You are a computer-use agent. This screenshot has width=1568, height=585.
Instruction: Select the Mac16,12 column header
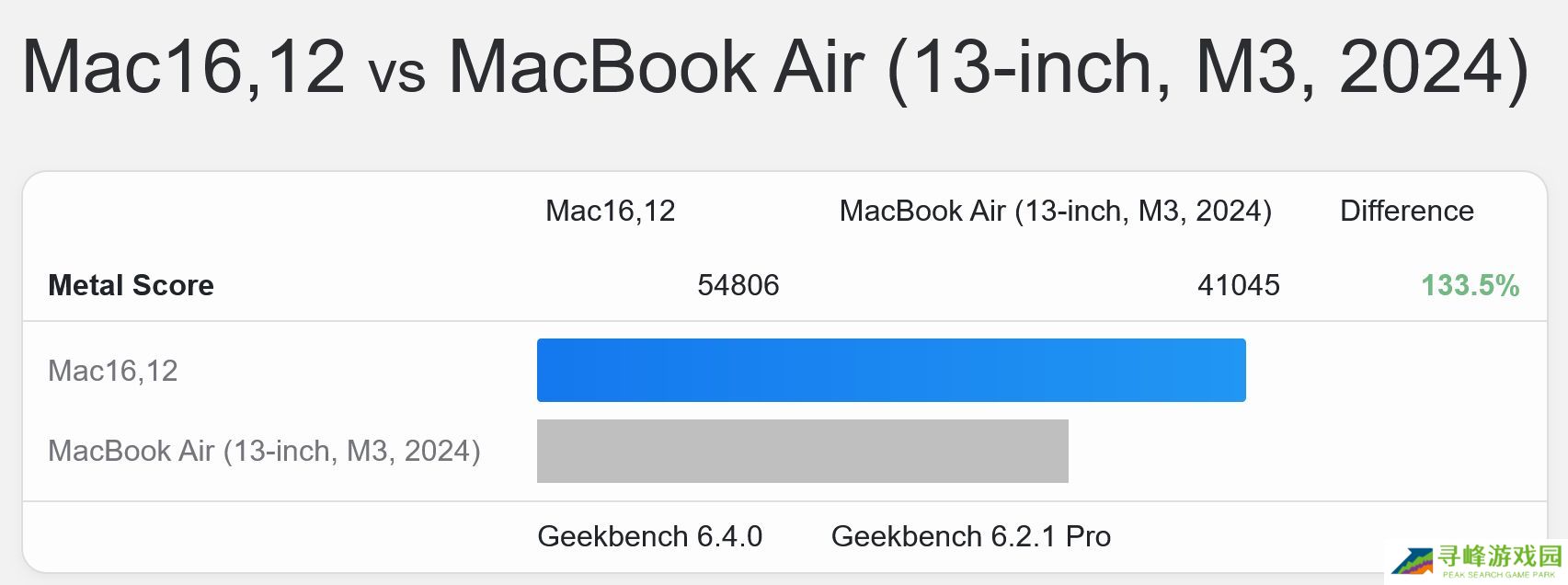tap(610, 211)
